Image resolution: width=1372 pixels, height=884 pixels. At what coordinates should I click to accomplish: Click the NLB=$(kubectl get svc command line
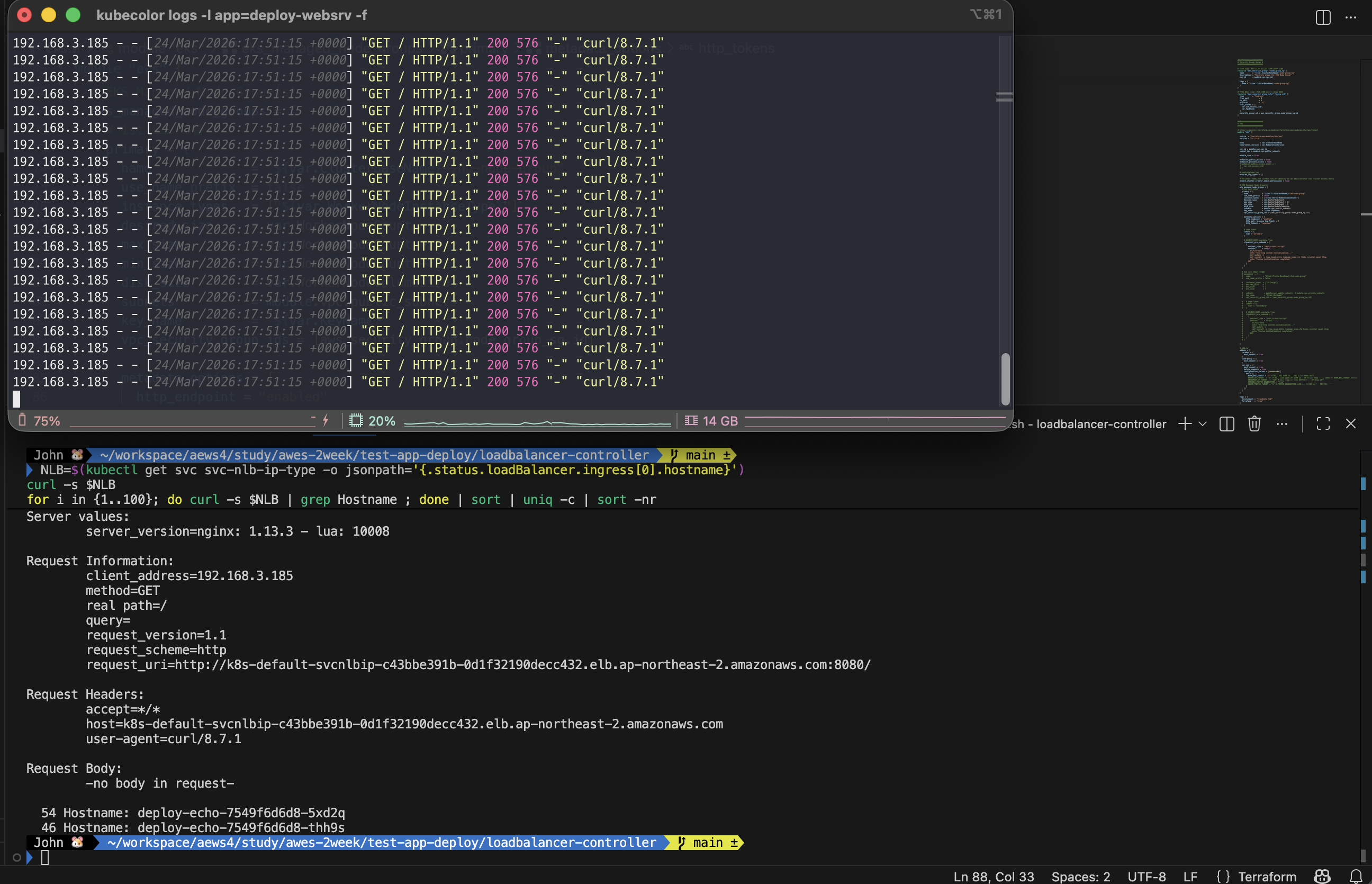coord(392,470)
